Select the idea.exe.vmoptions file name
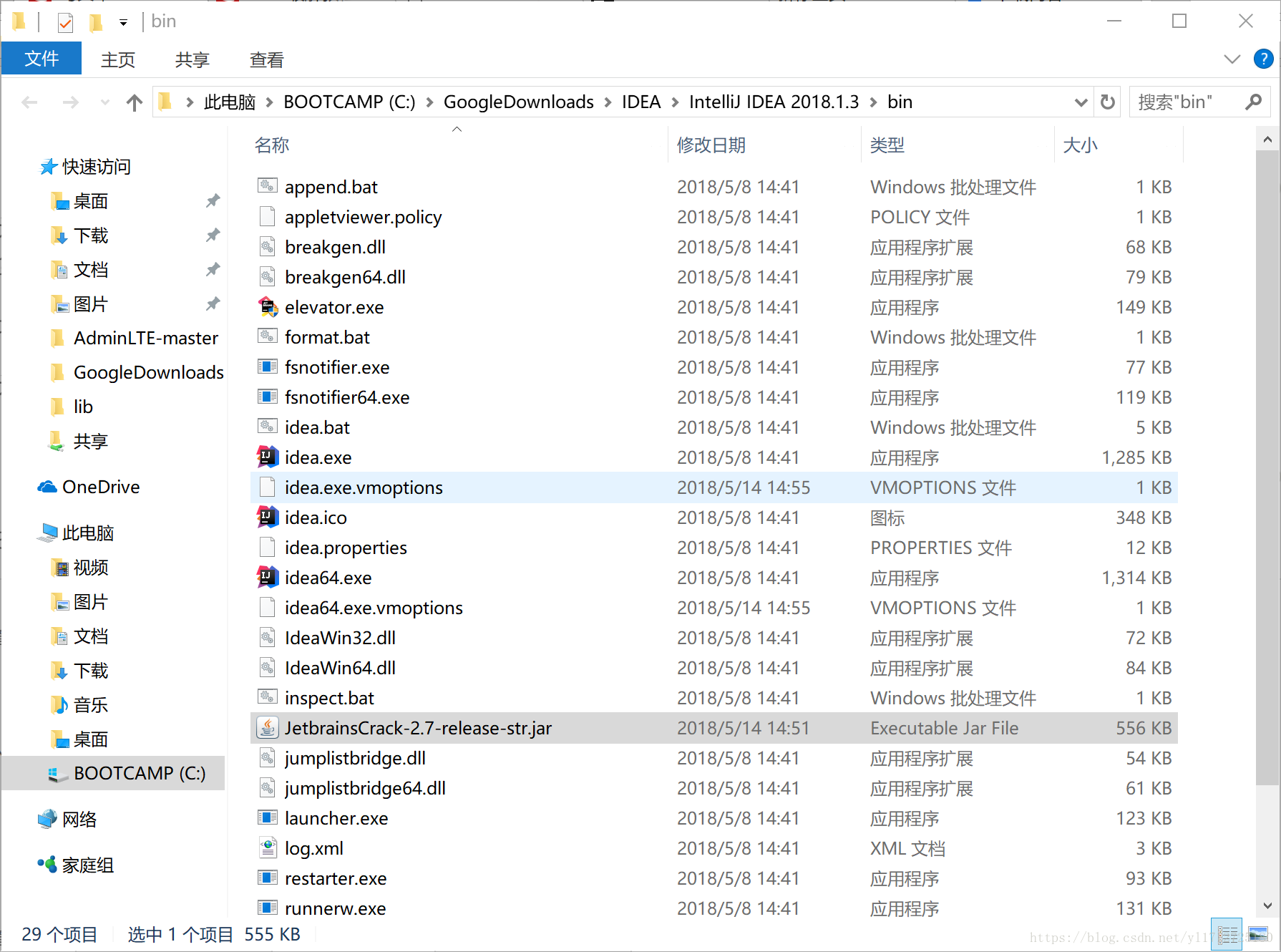 point(364,487)
